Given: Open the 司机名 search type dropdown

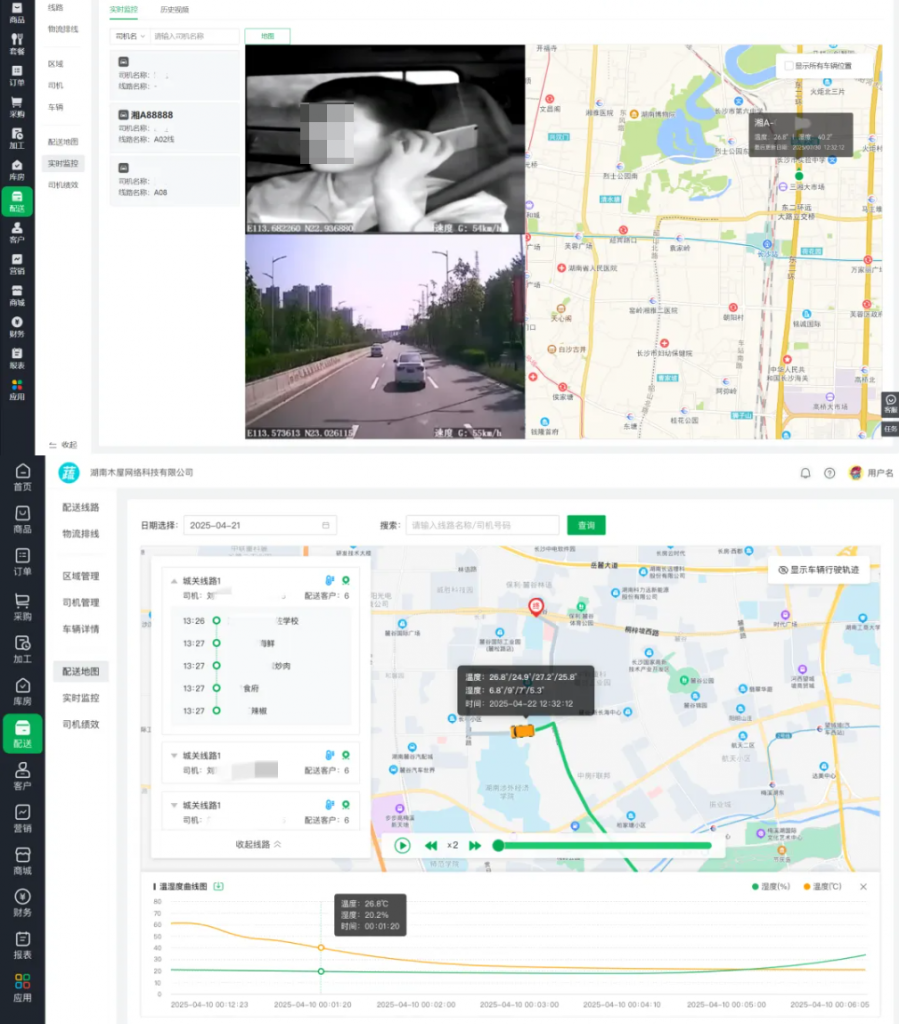Looking at the screenshot, I should 130,36.
